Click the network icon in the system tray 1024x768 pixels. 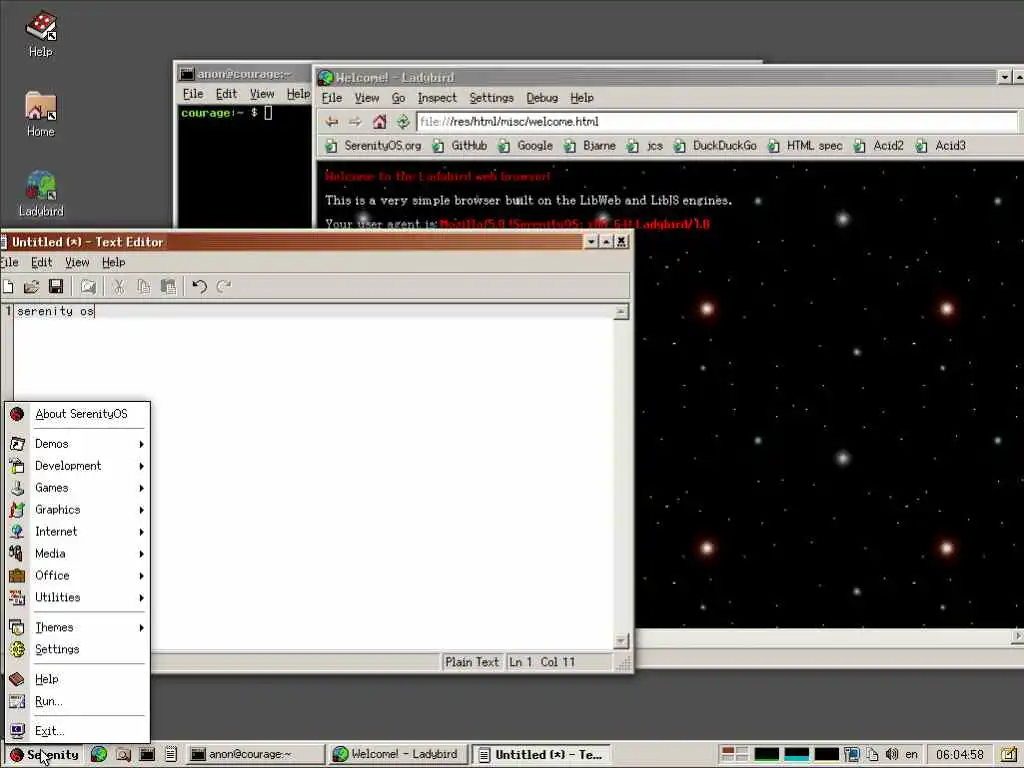pos(852,754)
